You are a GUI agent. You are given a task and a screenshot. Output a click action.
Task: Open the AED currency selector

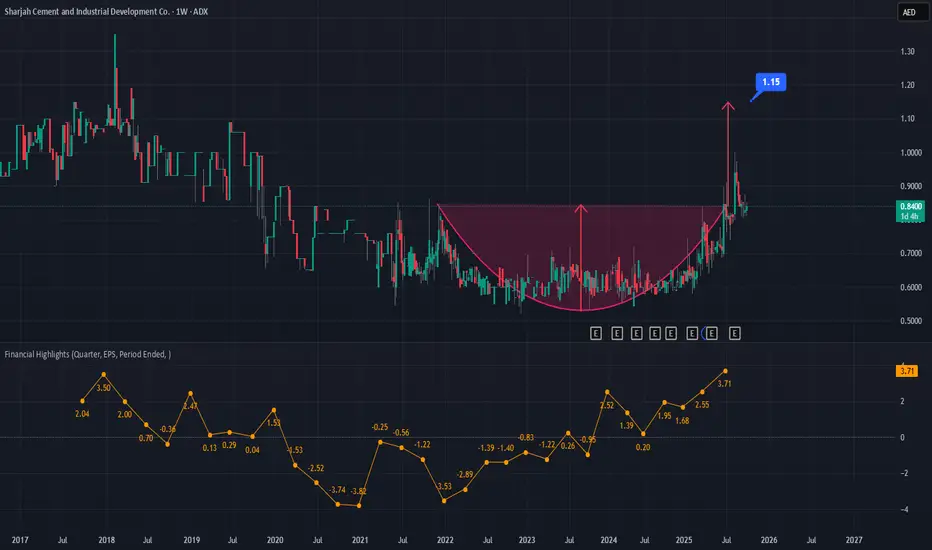912,12
